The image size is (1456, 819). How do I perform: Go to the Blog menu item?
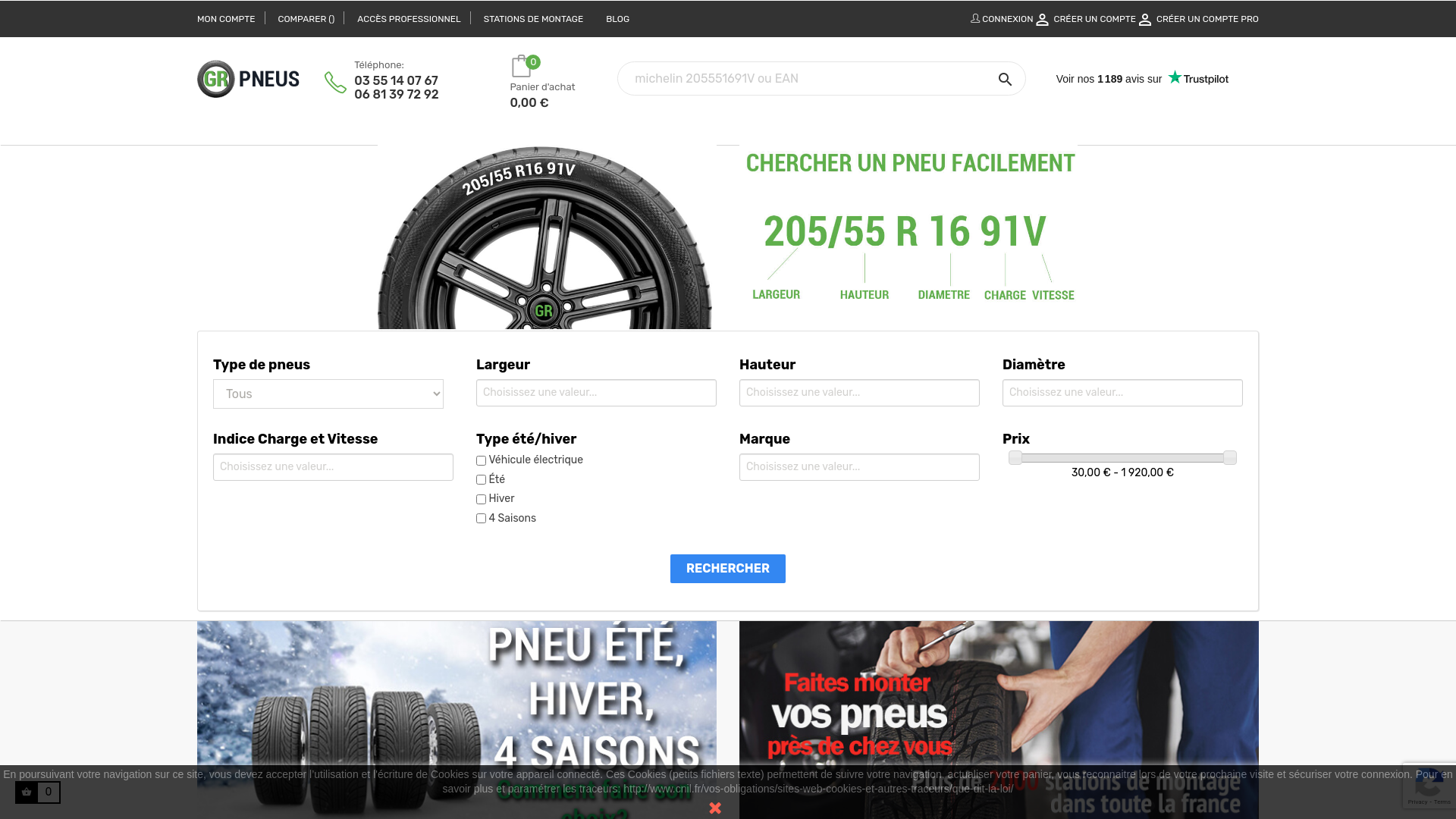[x=617, y=19]
